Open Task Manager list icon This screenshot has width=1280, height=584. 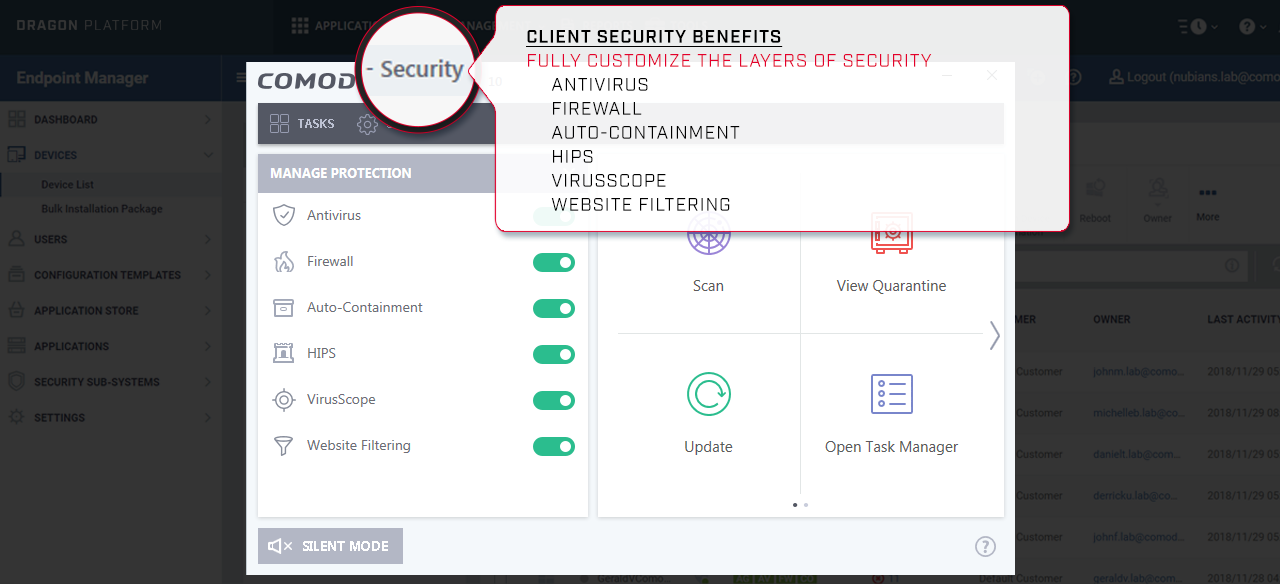[x=891, y=394]
